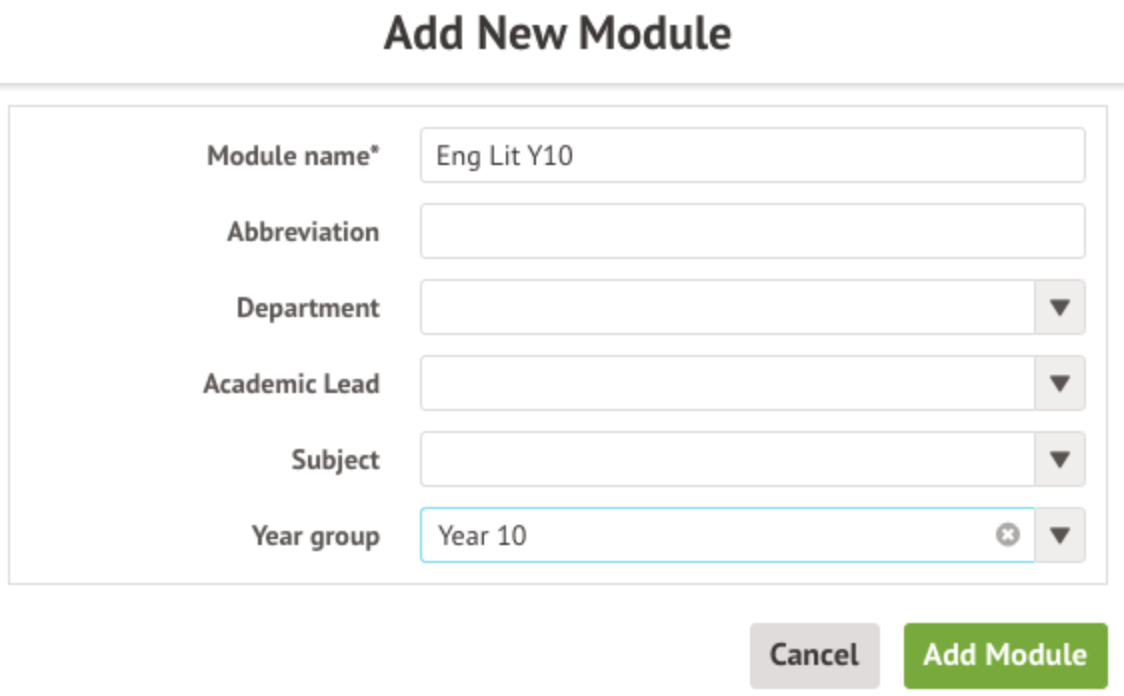Viewport: 1124px width, 696px height.
Task: Open the Subject dropdown arrow
Action: tap(1060, 460)
